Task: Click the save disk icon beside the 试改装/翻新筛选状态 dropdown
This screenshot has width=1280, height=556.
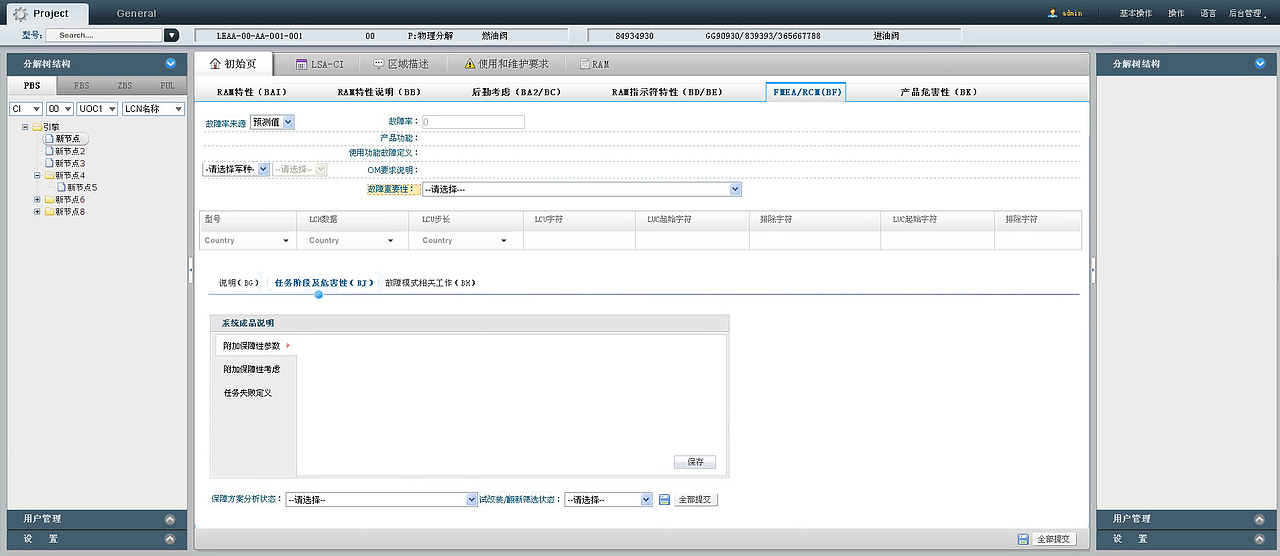Action: (664, 499)
